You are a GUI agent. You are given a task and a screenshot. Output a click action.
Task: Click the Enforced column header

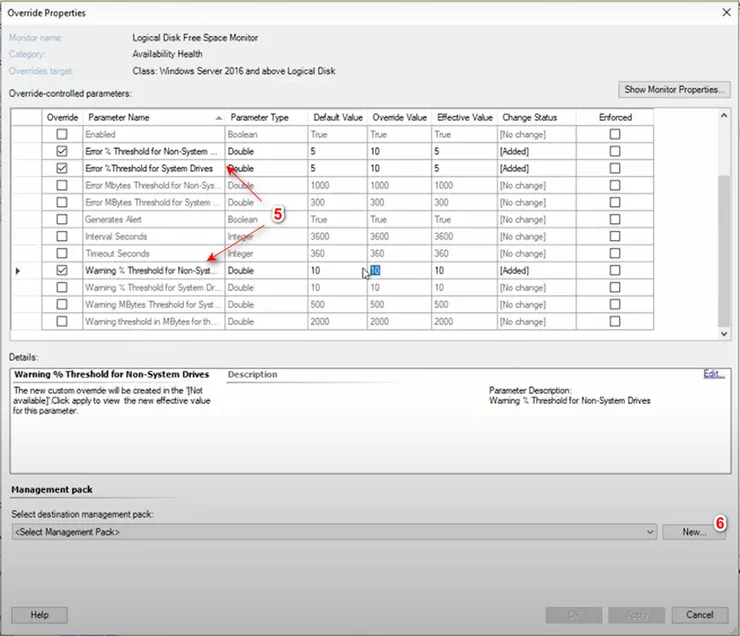coord(615,117)
